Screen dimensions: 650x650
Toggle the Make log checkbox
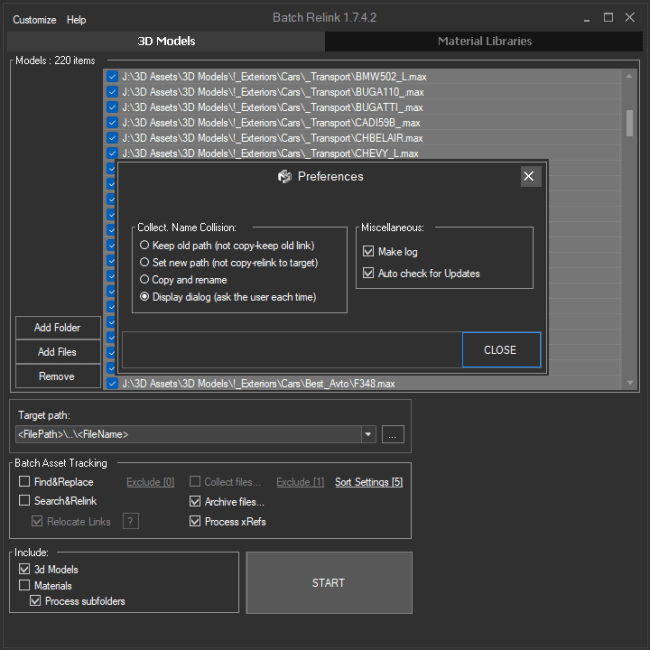click(368, 251)
